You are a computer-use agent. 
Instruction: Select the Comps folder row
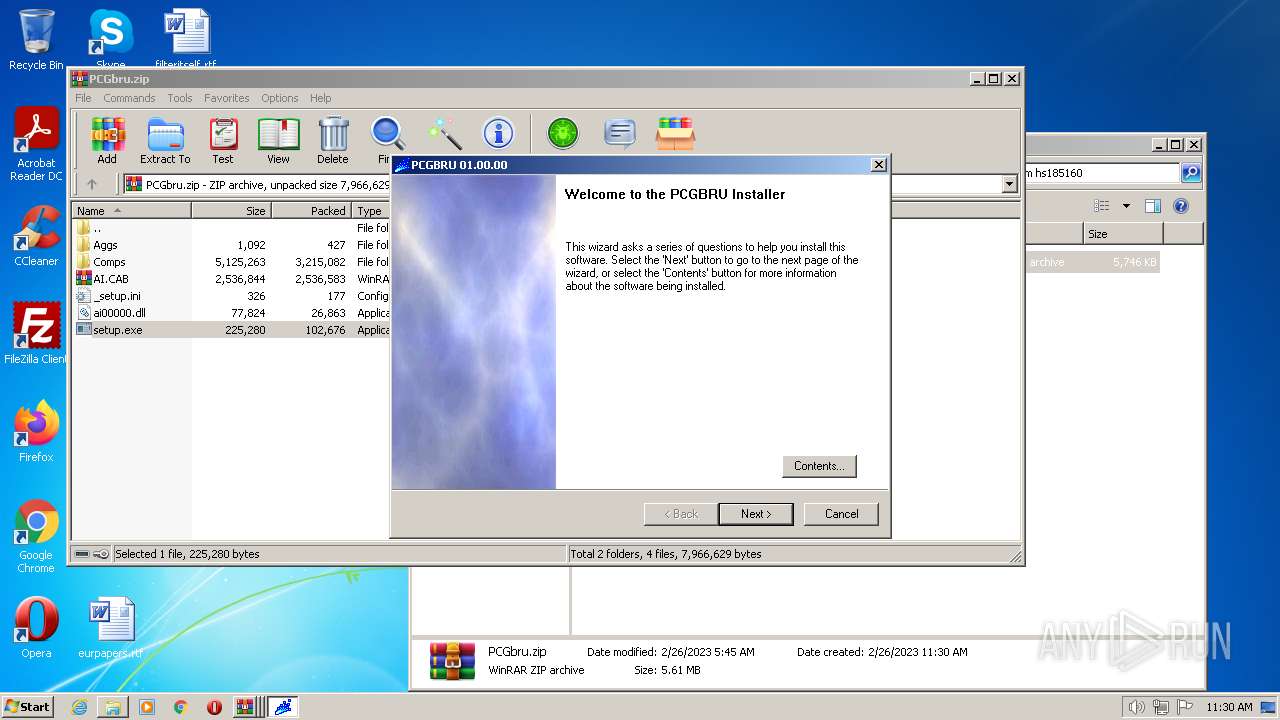[x=232, y=262]
